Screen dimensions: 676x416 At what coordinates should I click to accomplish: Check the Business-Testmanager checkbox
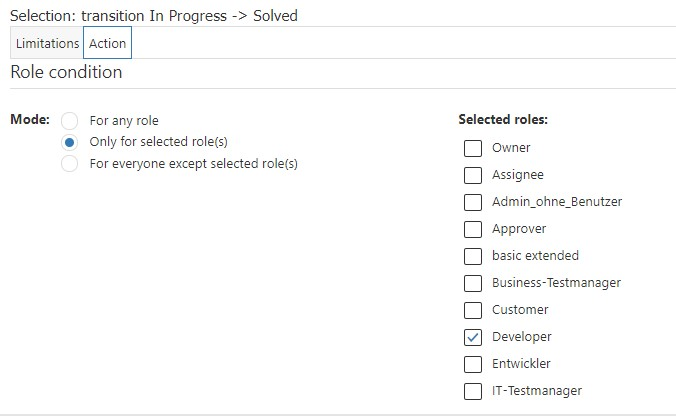pyautogui.click(x=473, y=283)
